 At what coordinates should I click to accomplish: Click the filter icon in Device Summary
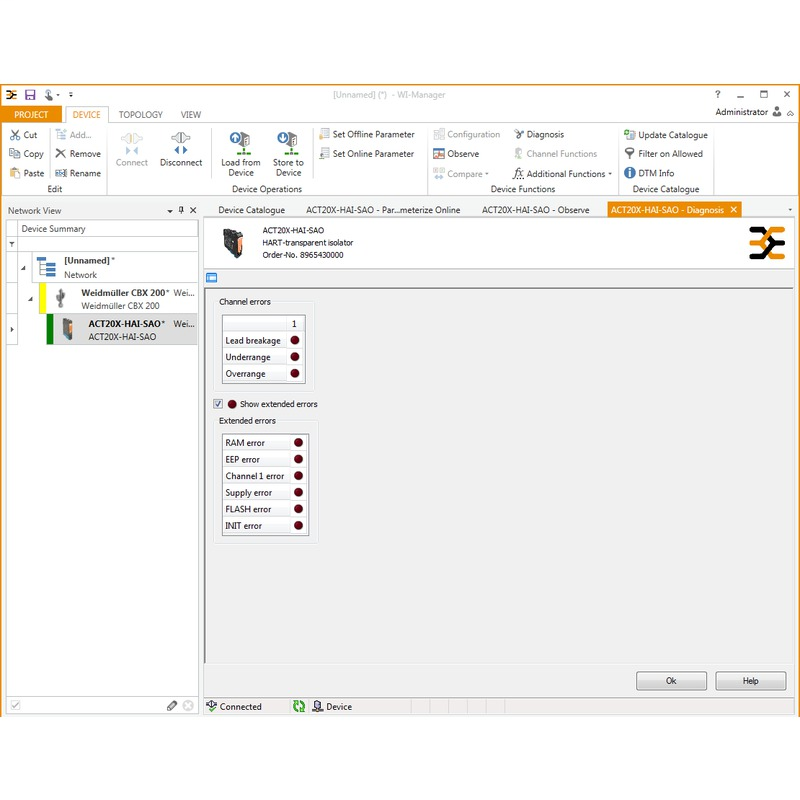point(12,244)
